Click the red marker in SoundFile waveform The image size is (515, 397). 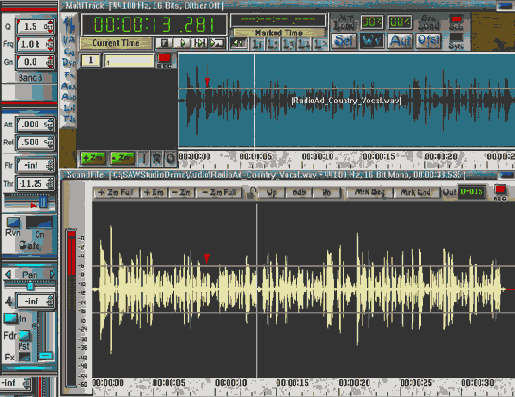[x=207, y=258]
